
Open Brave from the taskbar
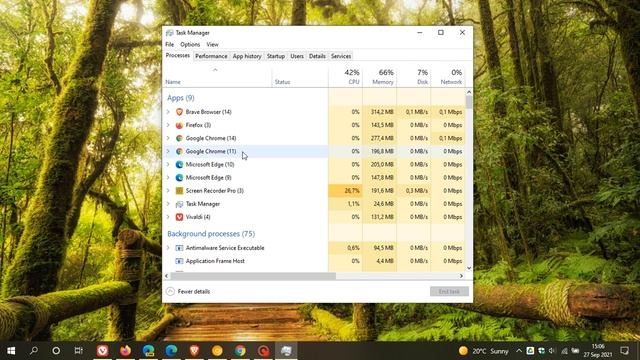pyautogui.click(x=194, y=351)
